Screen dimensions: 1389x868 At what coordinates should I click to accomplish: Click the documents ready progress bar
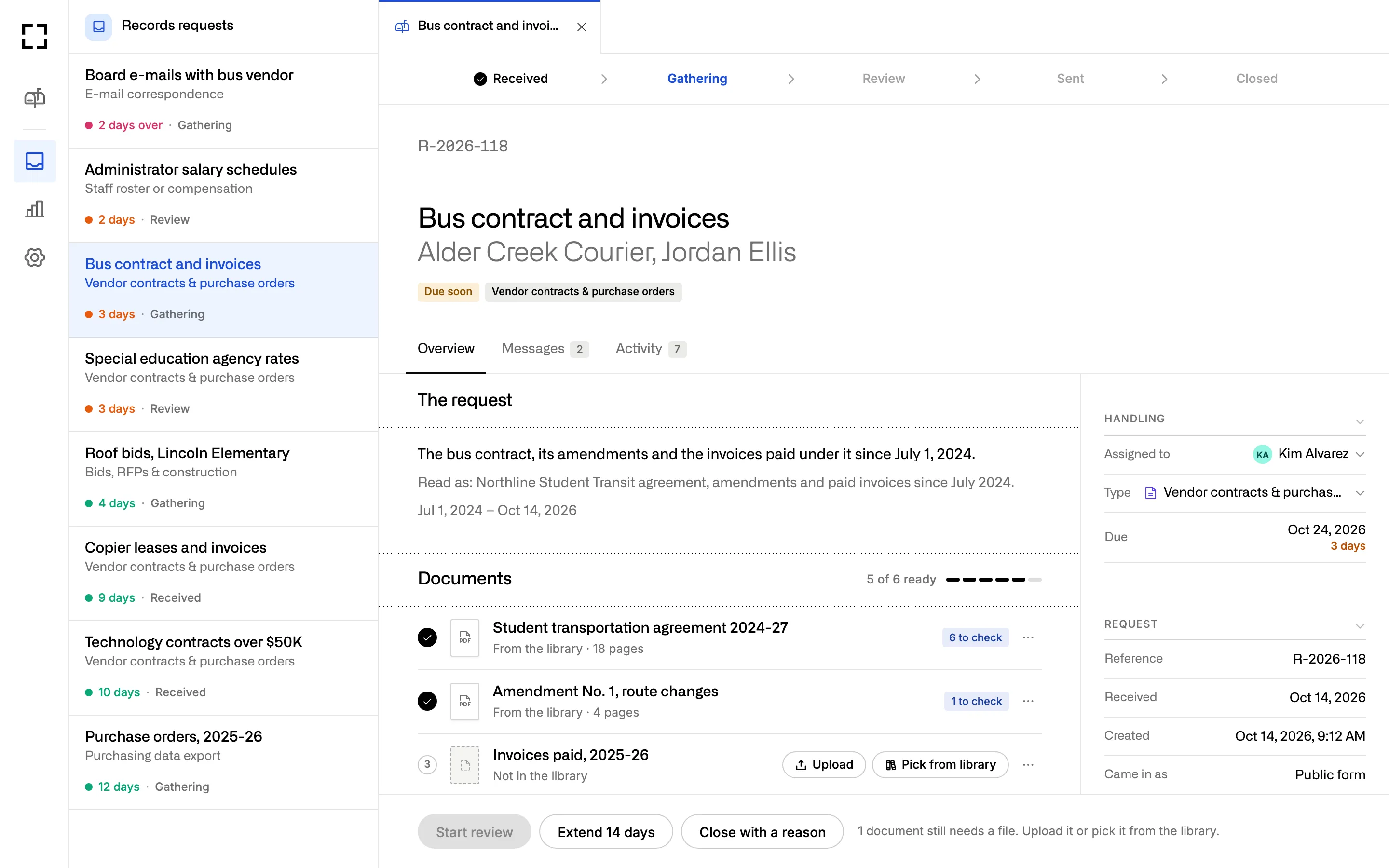click(x=994, y=580)
